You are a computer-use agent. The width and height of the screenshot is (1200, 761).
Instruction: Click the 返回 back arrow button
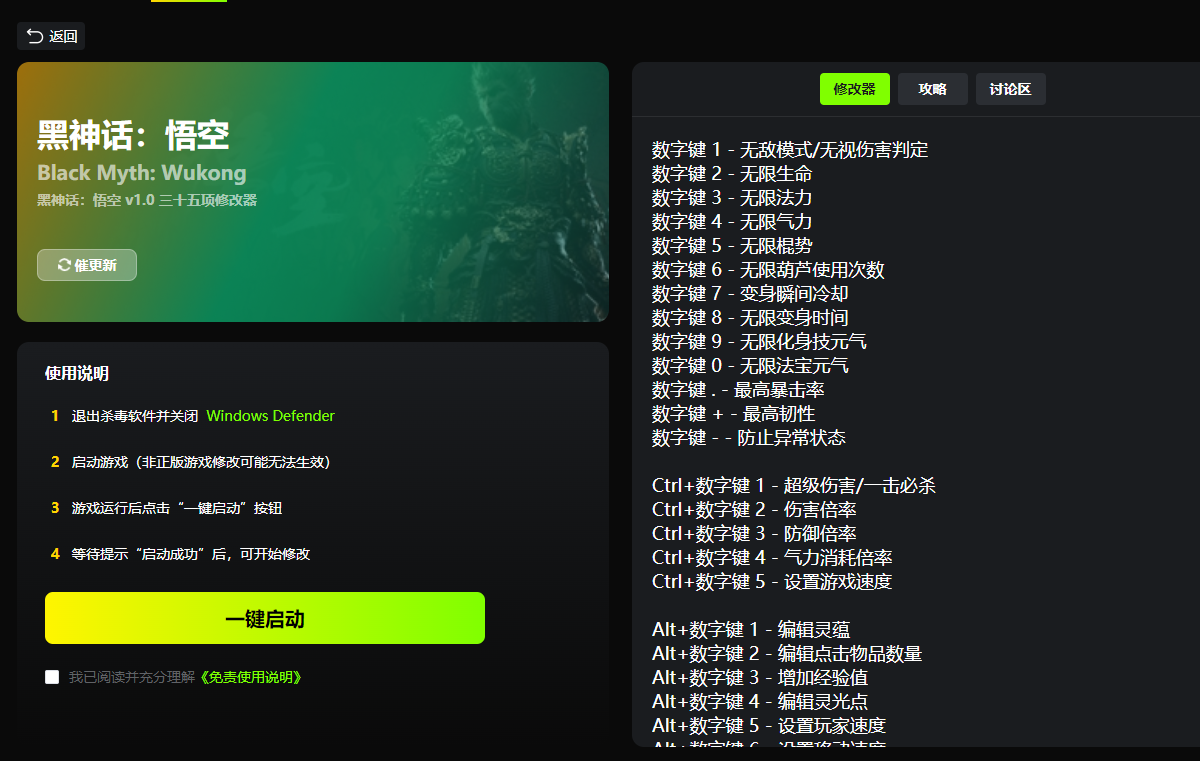(x=51, y=36)
